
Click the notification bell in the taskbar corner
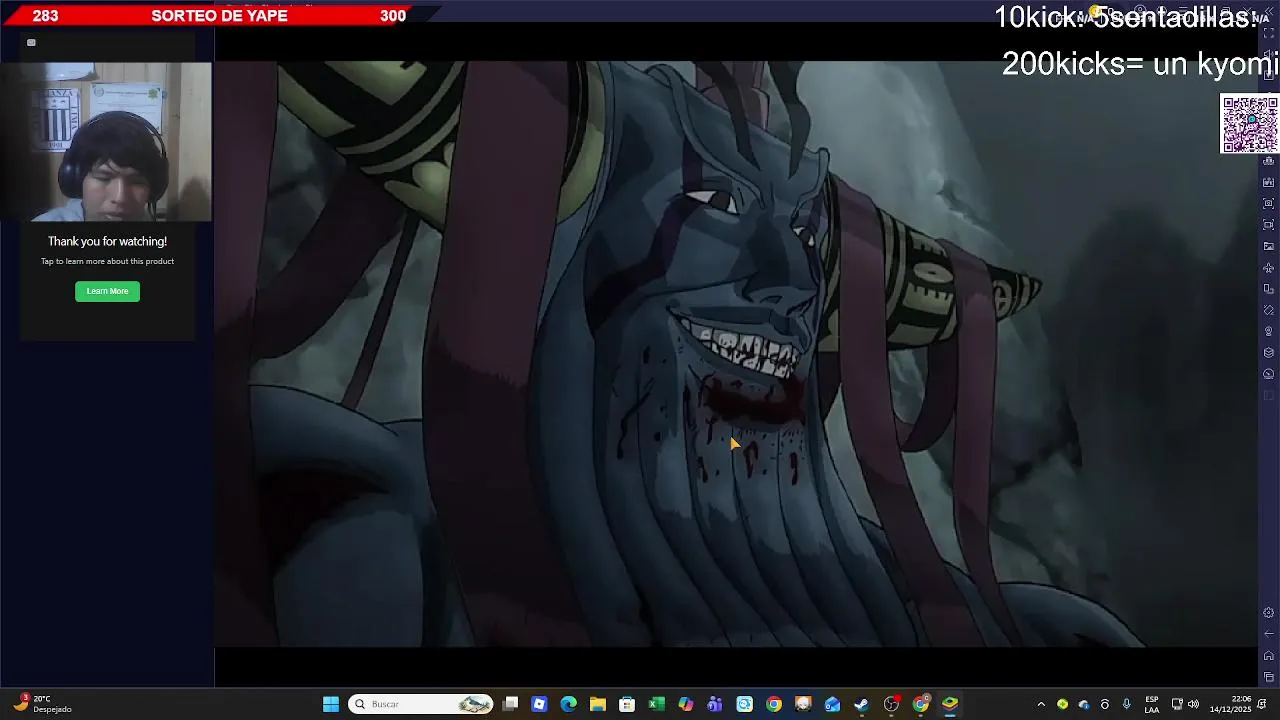(x=1262, y=704)
